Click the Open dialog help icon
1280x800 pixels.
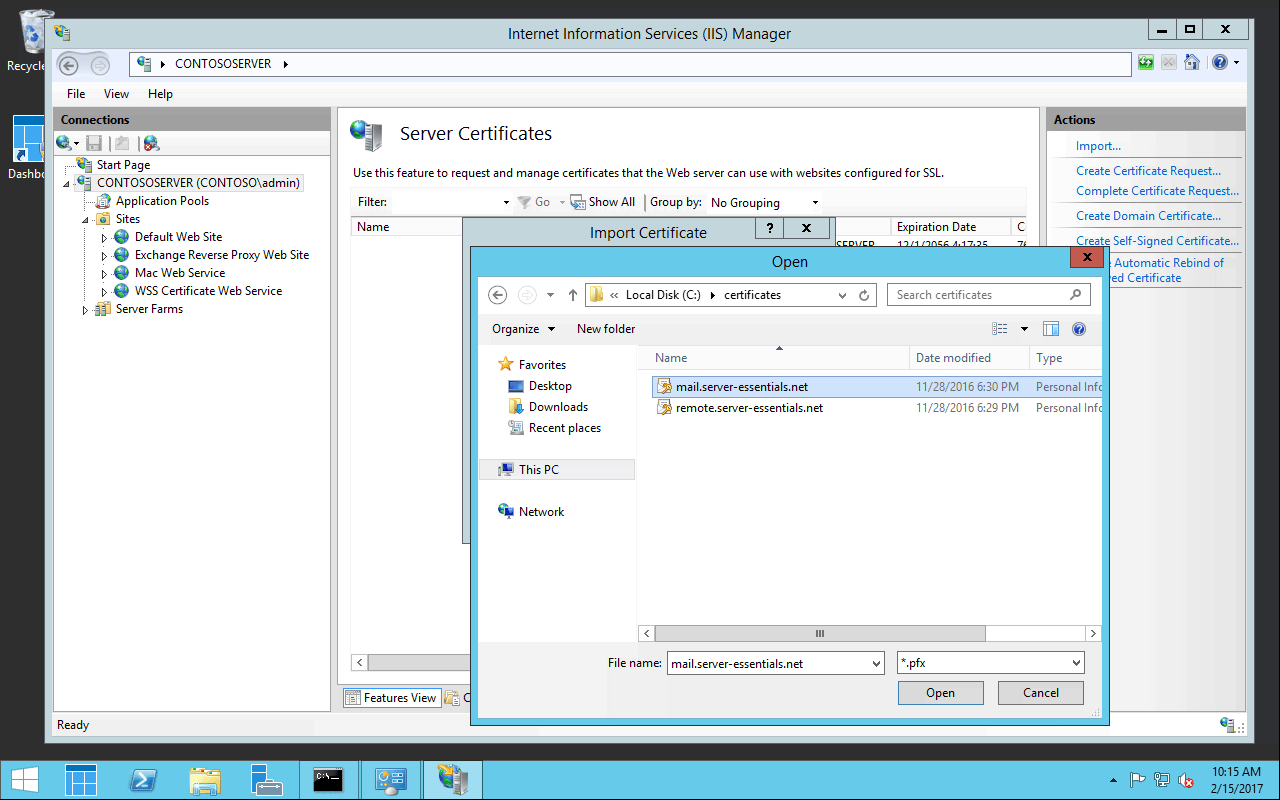(x=1079, y=329)
